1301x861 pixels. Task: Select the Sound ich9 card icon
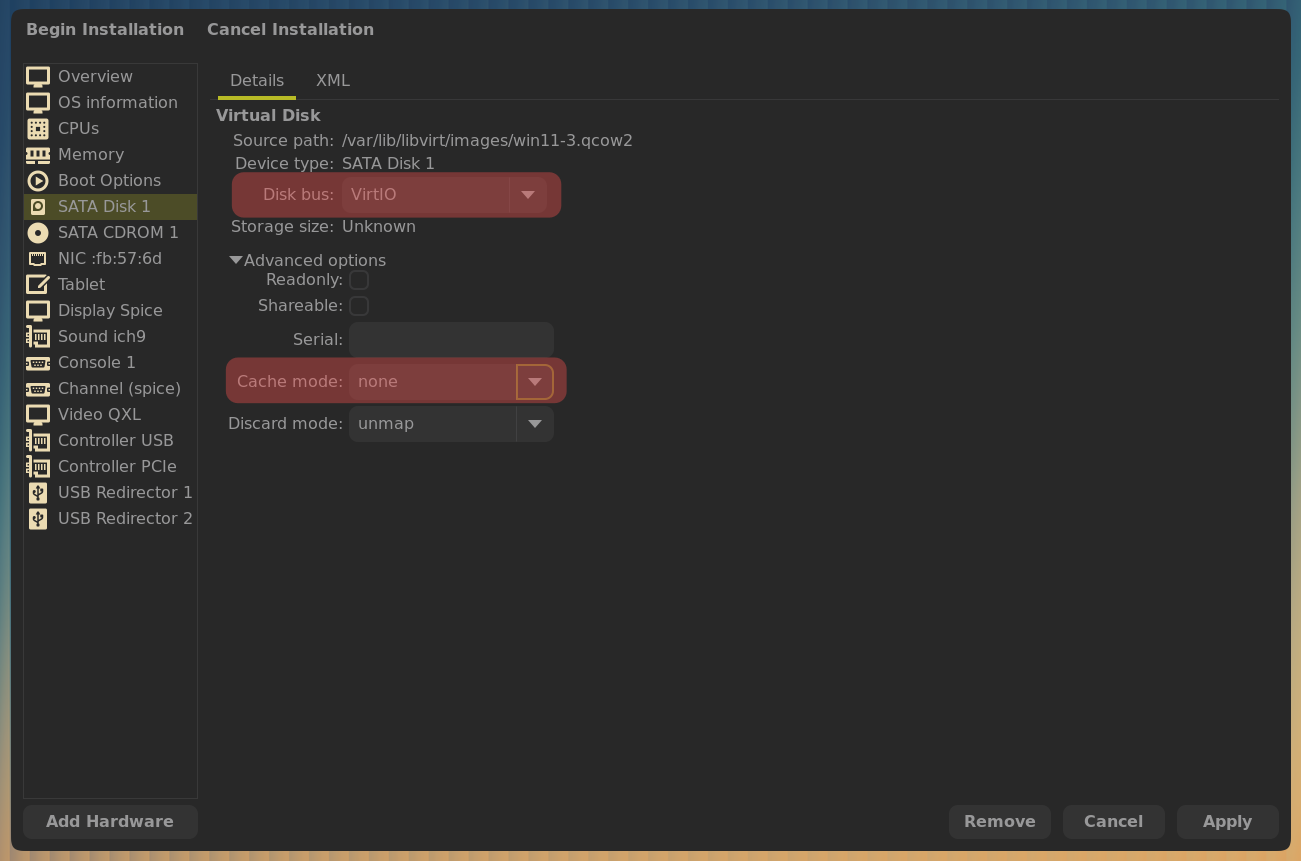point(38,337)
